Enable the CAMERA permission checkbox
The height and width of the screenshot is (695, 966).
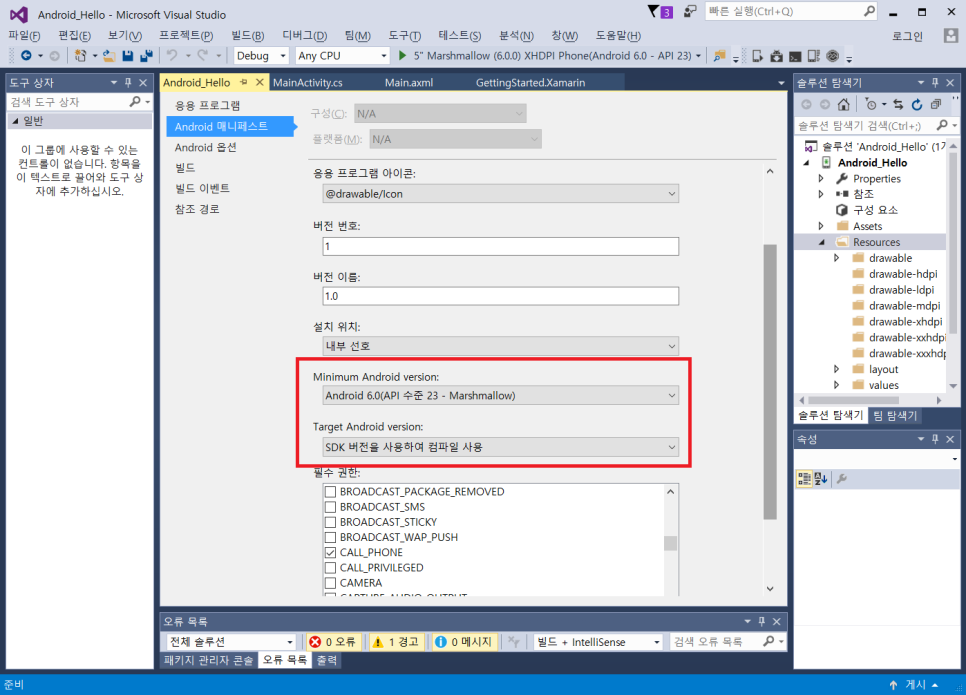(330, 583)
